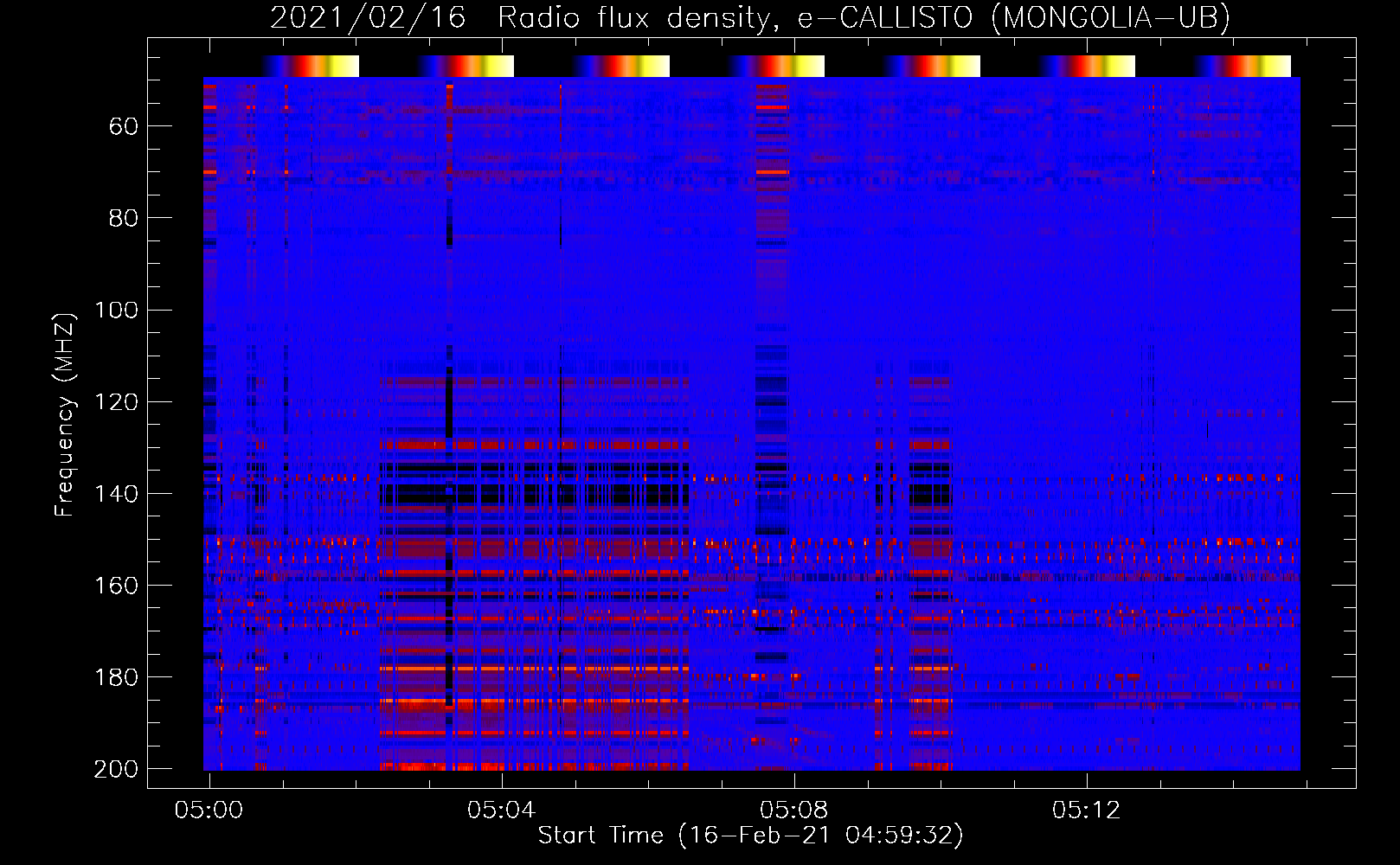This screenshot has width=1400, height=865.
Task: Click the 160 frequency tick label
Action: tap(116, 586)
